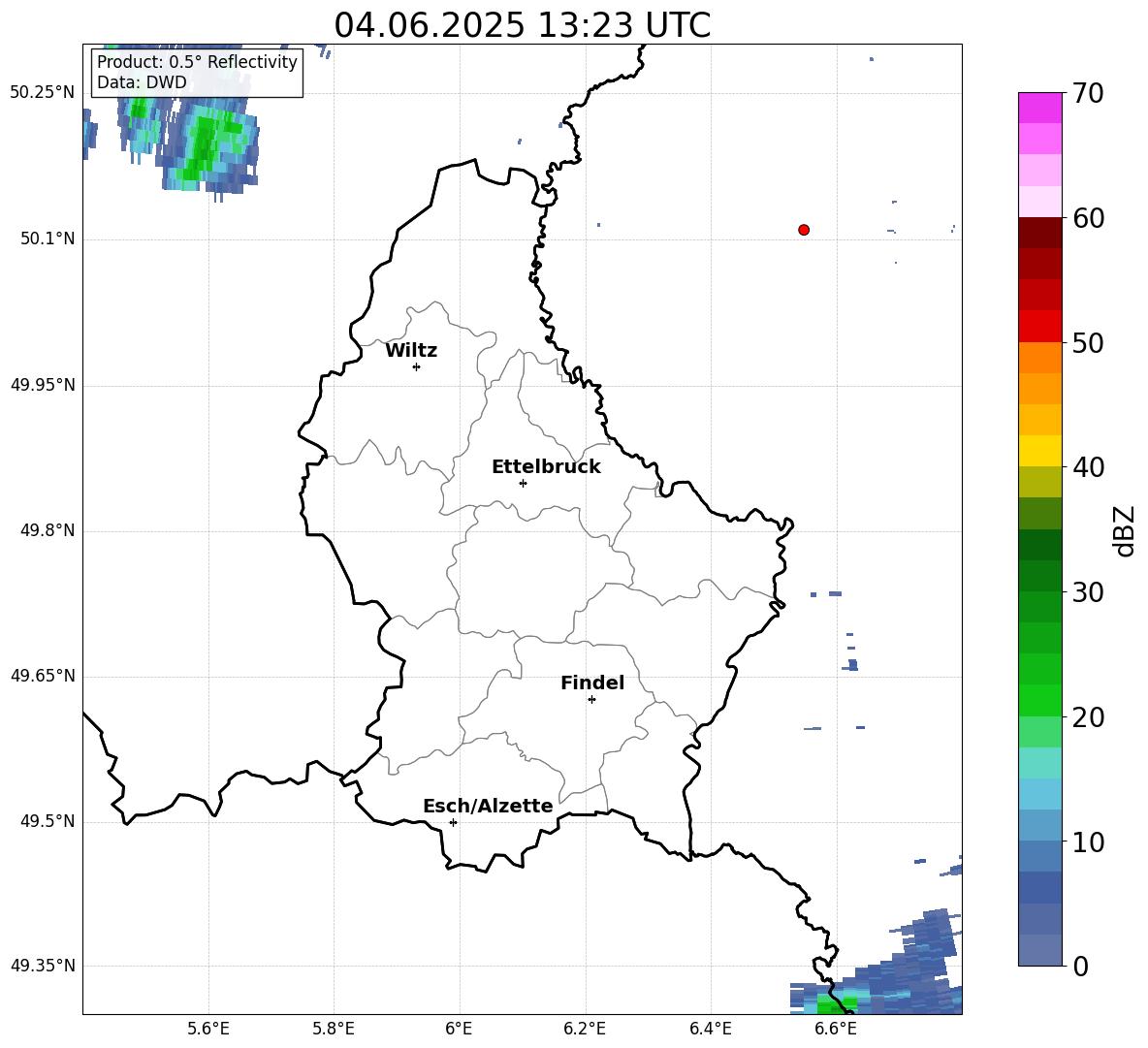This screenshot has height=1048, width=1148.
Task: Click the longitude label 6.2°E
Action: tap(585, 1029)
